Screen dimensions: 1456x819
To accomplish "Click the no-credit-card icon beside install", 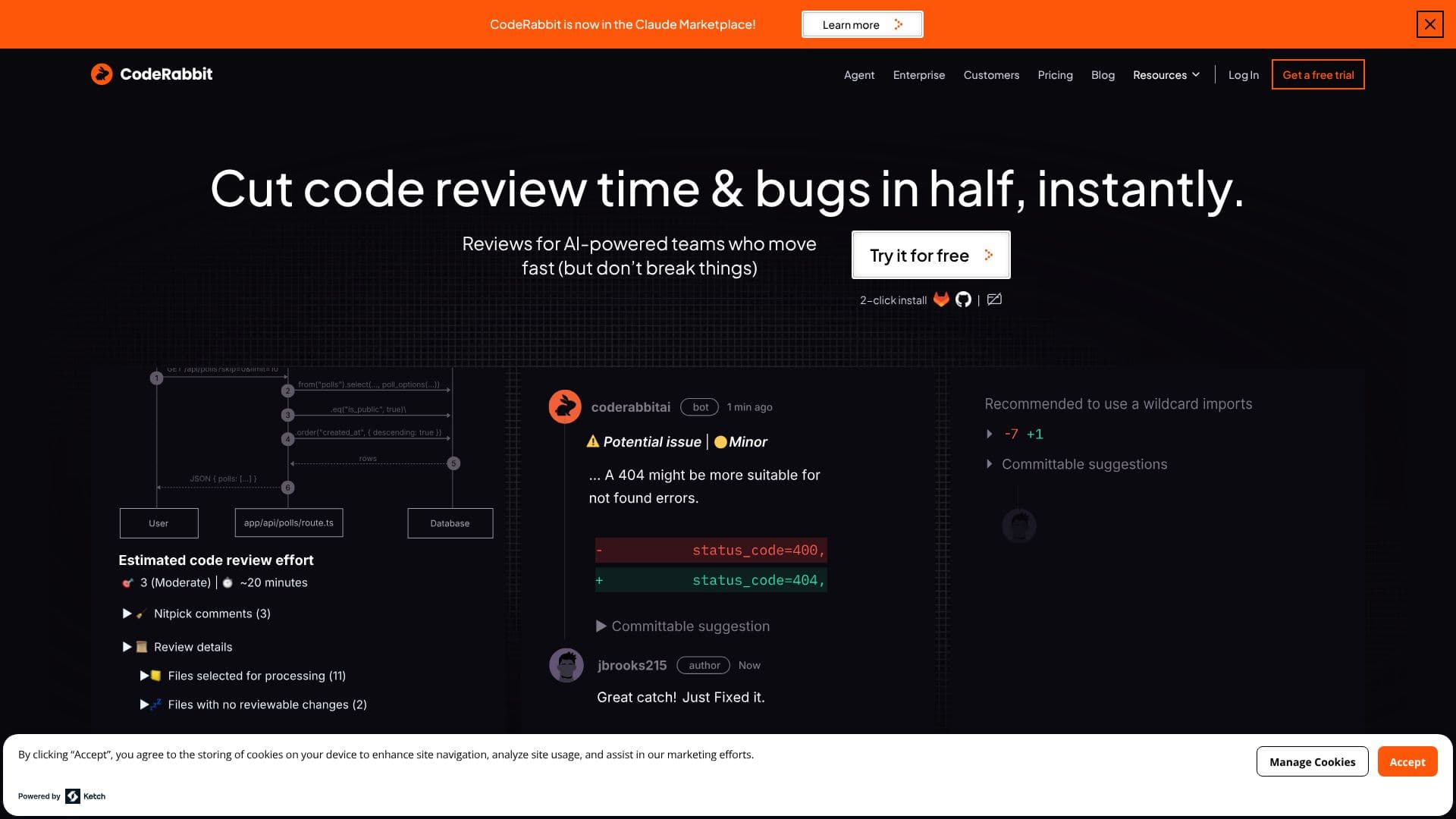I will pyautogui.click(x=994, y=300).
